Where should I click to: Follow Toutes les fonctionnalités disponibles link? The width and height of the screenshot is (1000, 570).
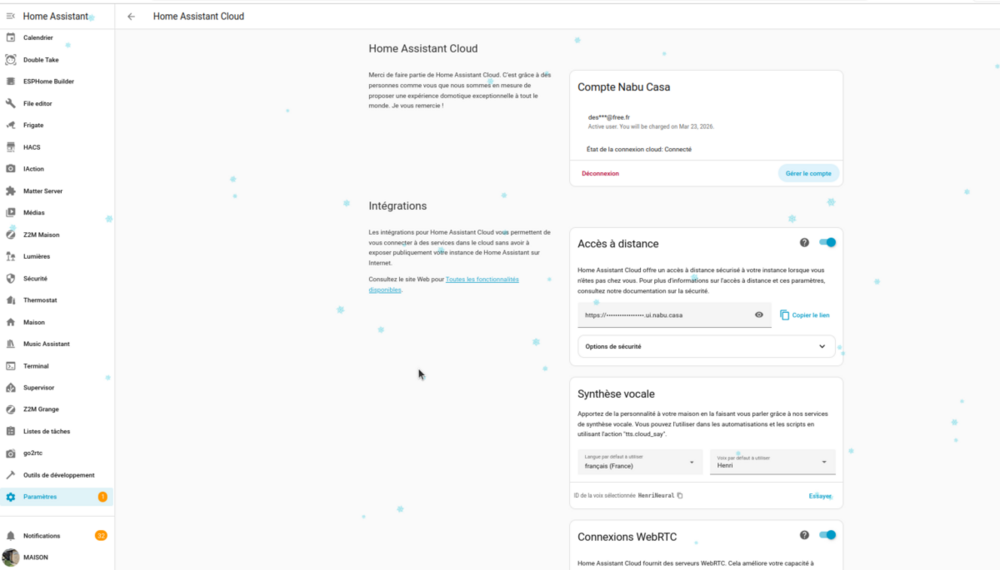click(444, 284)
